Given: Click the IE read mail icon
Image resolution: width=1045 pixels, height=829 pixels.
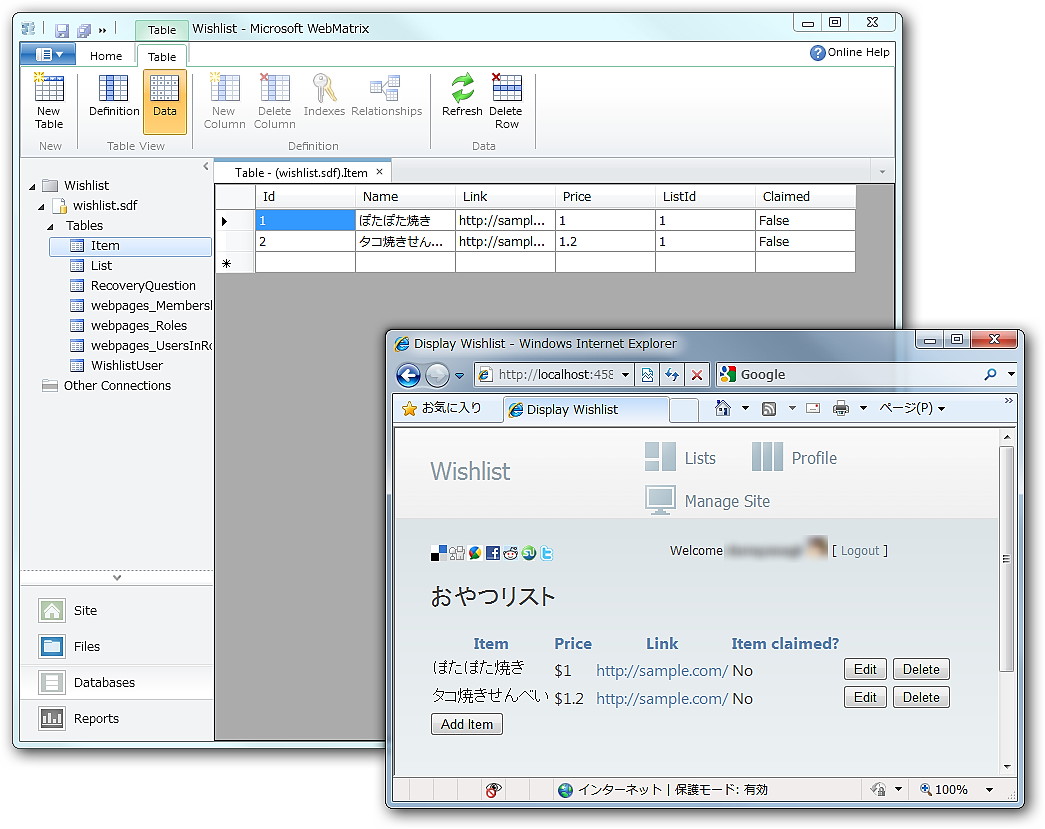Looking at the screenshot, I should 813,409.
